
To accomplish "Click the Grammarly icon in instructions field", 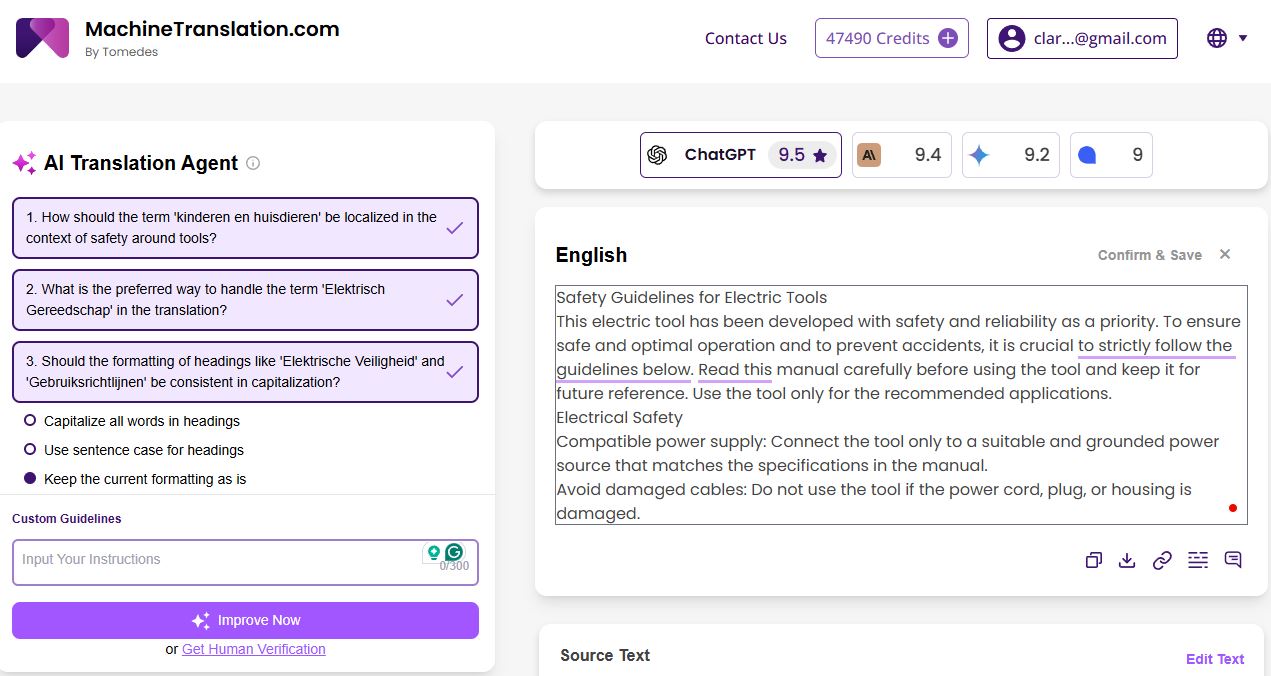I will pyautogui.click(x=454, y=552).
